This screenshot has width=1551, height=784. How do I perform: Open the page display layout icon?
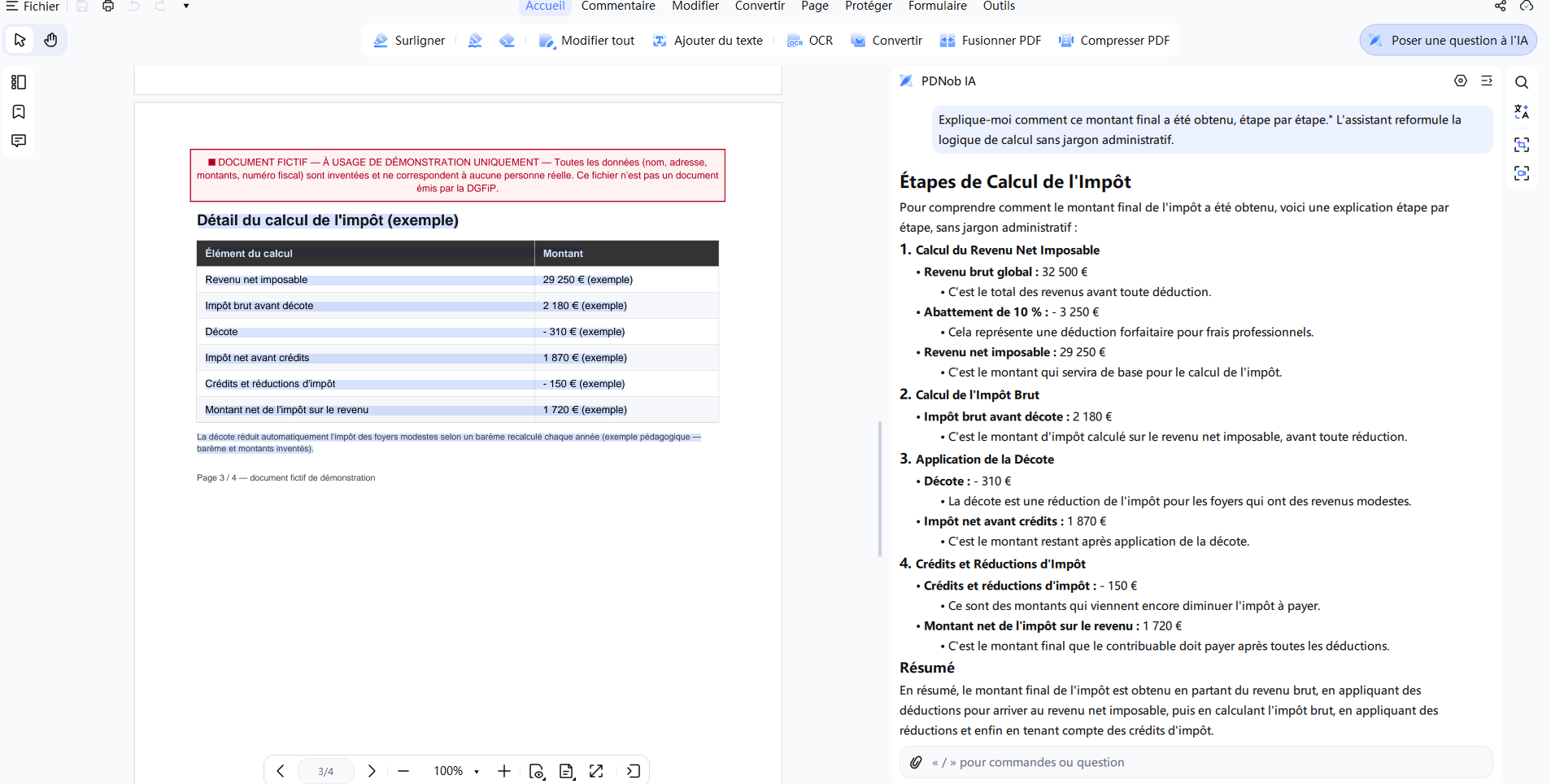pos(567,771)
